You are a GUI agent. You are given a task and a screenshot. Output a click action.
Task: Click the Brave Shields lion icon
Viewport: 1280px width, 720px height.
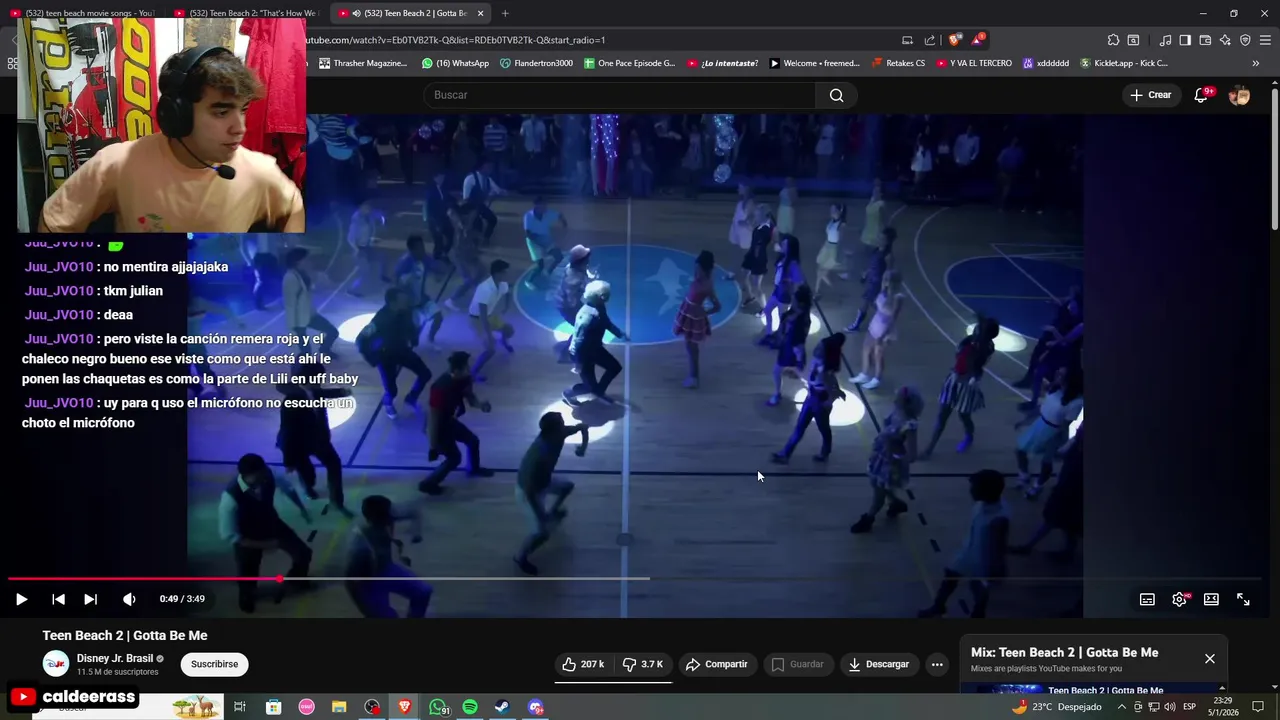pyautogui.click(x=954, y=40)
